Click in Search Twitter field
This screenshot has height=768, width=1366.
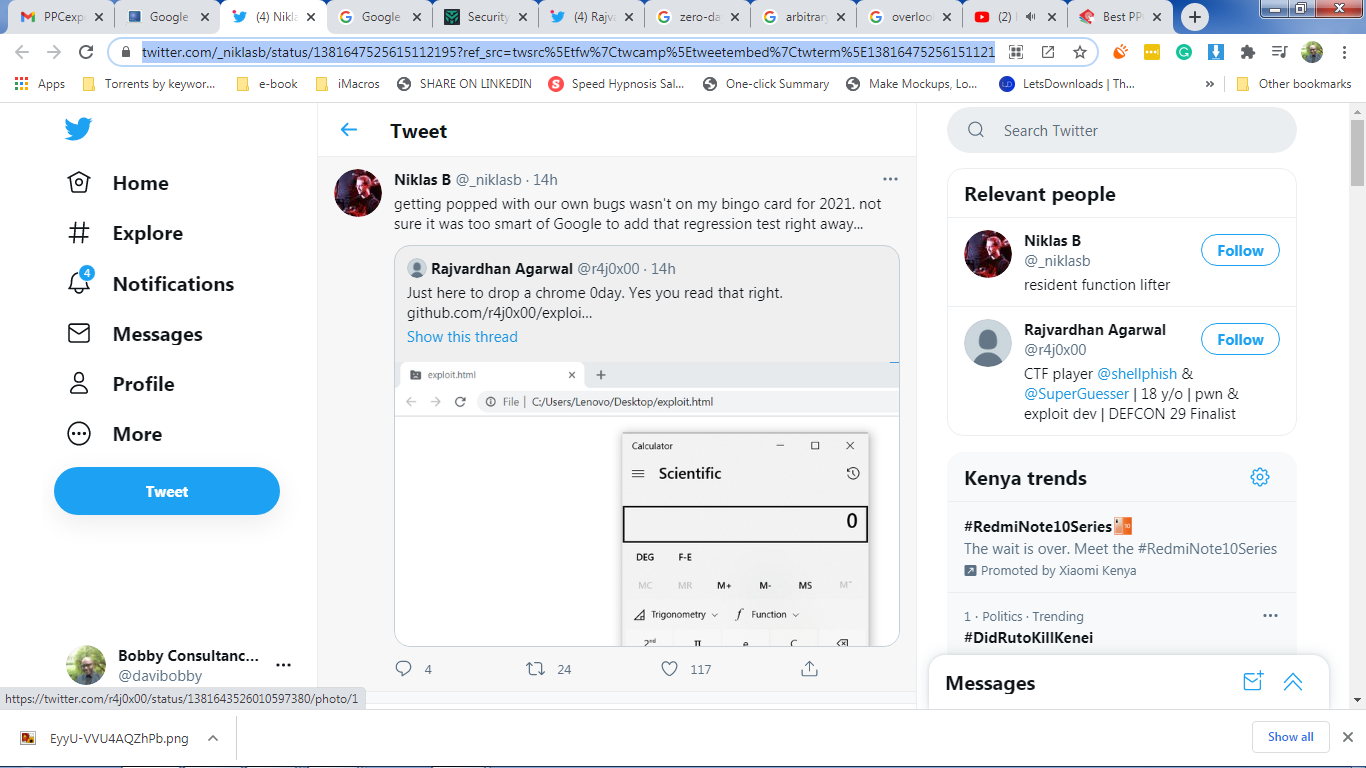coord(1122,130)
